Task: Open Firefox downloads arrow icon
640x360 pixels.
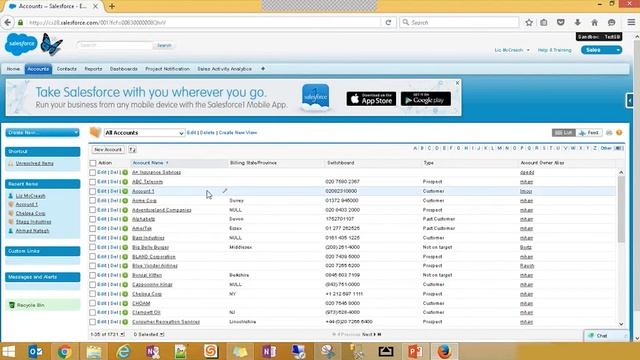Action: click(577, 22)
